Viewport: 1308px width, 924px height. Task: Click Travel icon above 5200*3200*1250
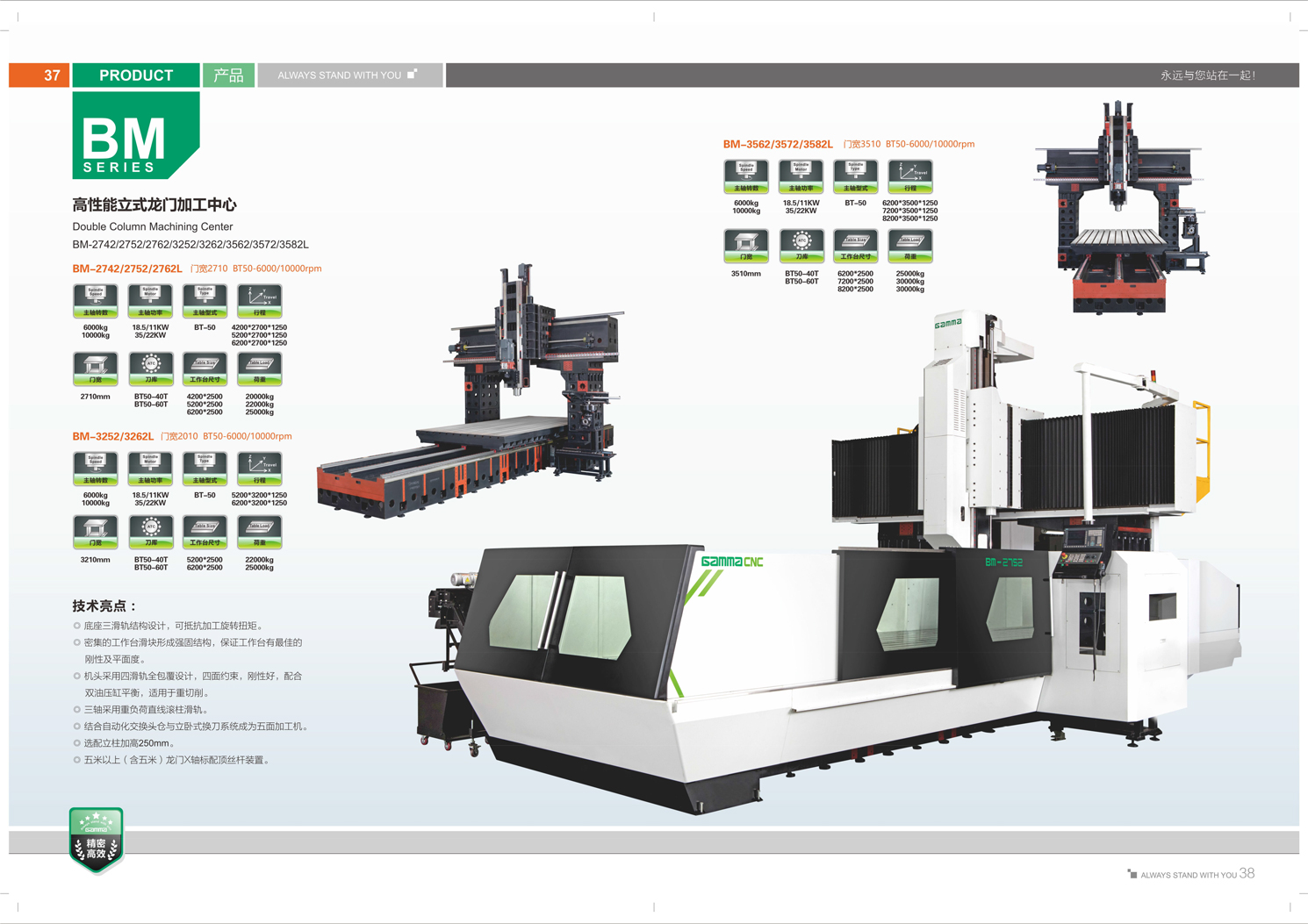(260, 469)
